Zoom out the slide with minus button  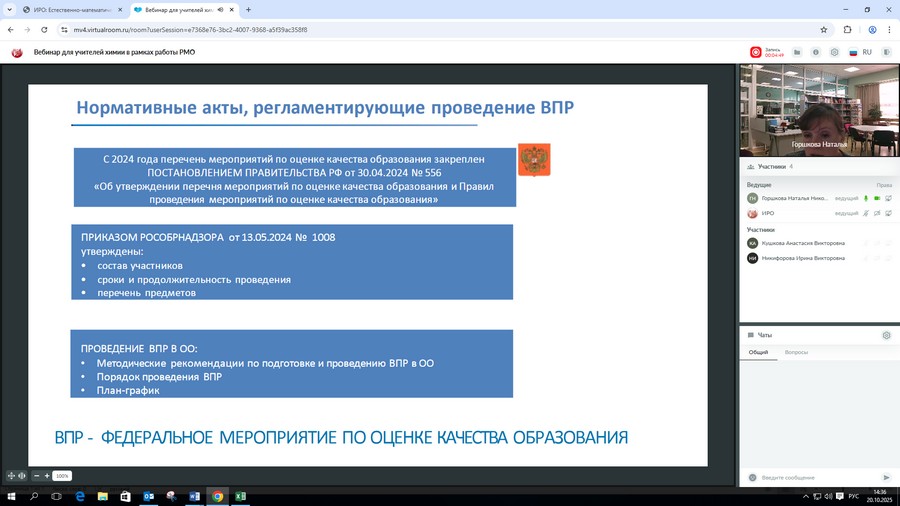point(35,476)
